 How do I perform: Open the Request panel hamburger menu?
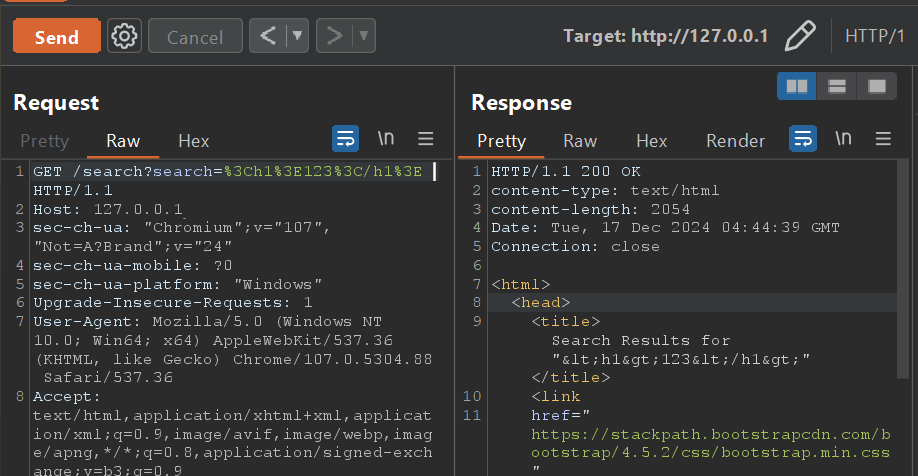coord(425,139)
